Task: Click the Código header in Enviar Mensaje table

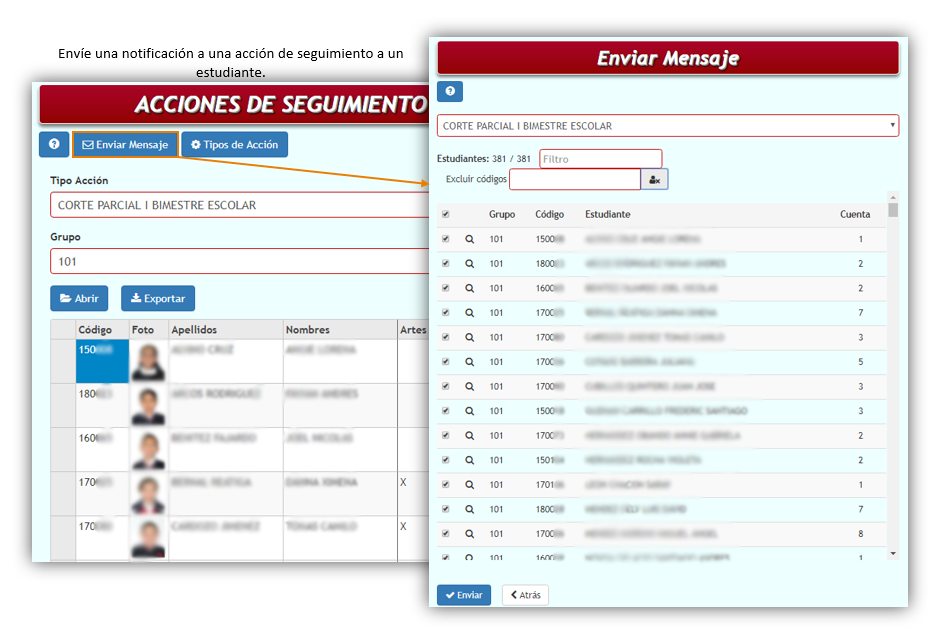Action: point(549,214)
